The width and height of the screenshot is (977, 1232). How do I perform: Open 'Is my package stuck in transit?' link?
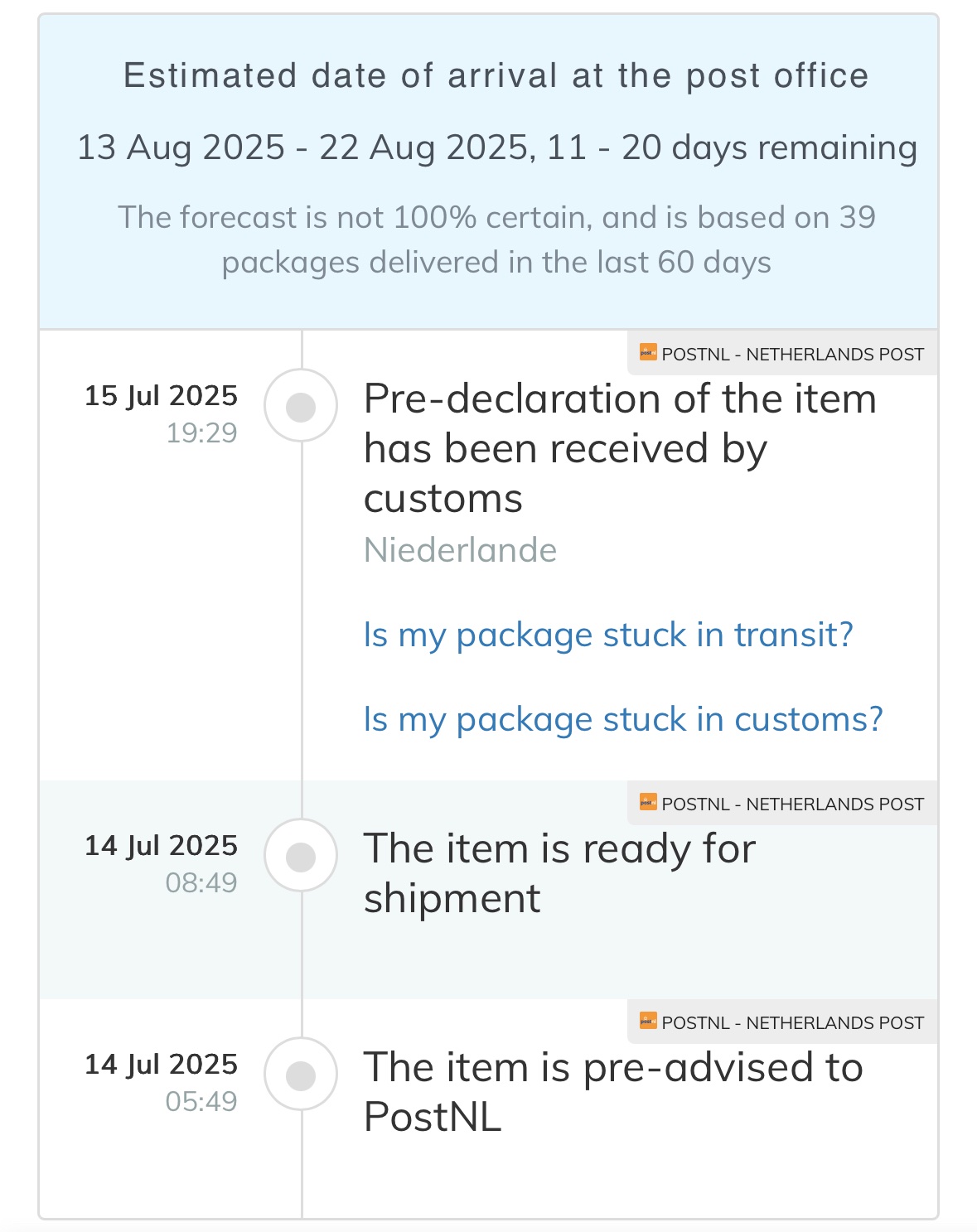click(x=608, y=635)
